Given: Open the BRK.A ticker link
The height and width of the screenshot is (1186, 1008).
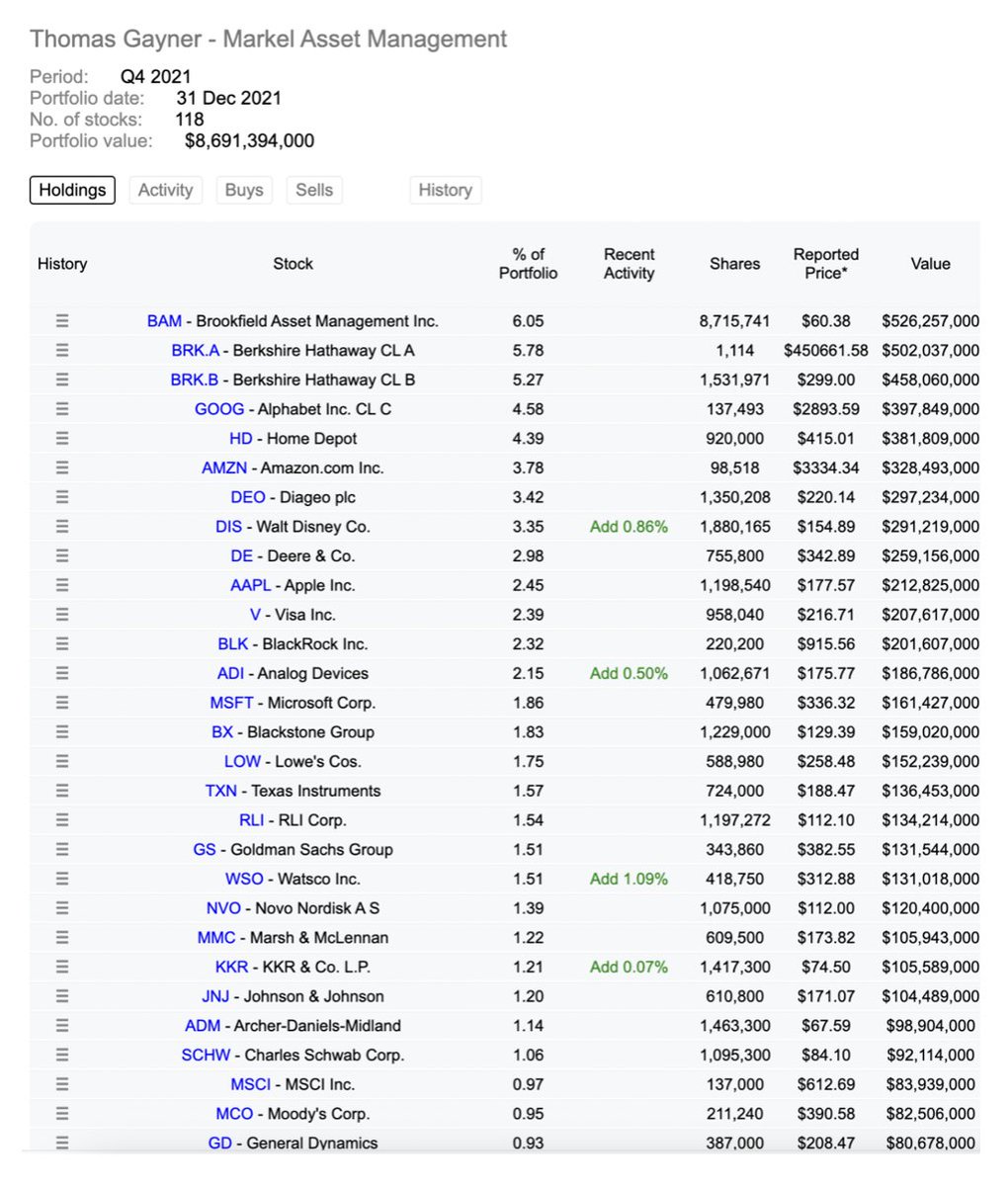Looking at the screenshot, I should pos(196,351).
